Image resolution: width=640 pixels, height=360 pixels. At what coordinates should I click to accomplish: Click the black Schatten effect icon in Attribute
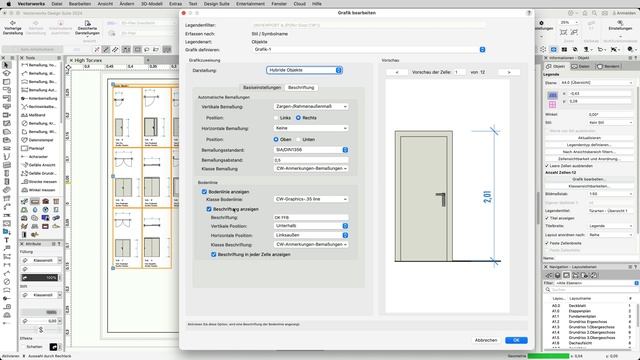point(53,347)
